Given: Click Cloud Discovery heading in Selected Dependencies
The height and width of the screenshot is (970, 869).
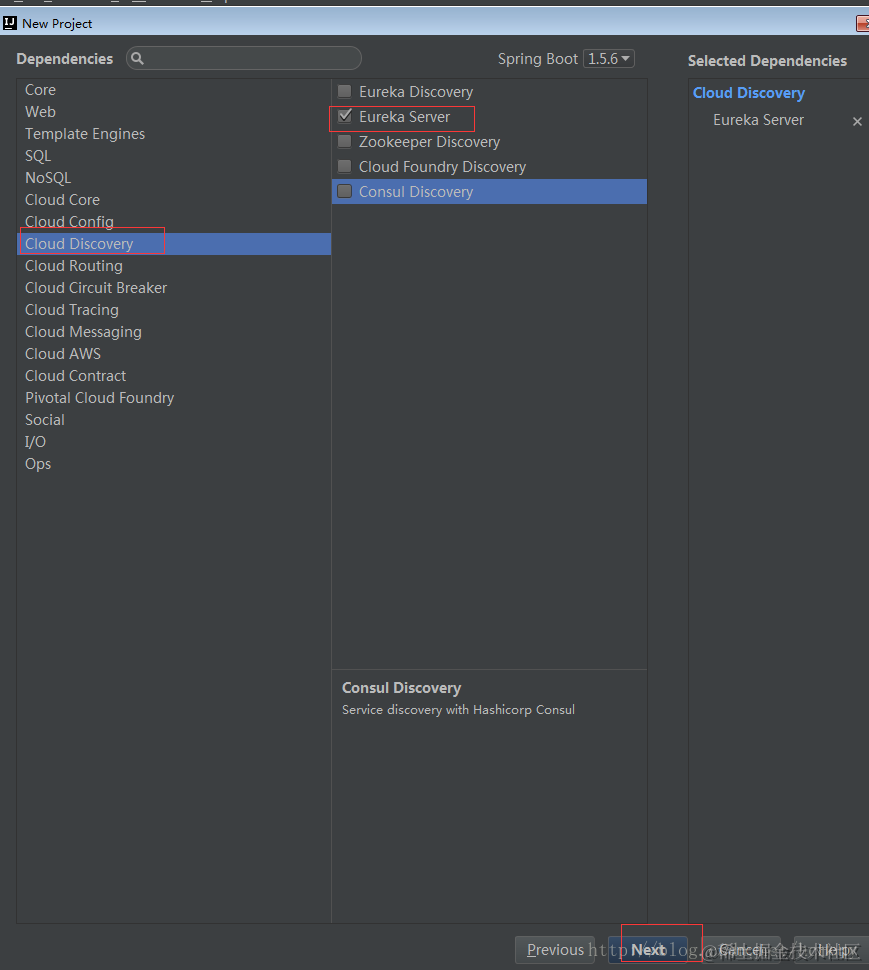Looking at the screenshot, I should point(748,93).
